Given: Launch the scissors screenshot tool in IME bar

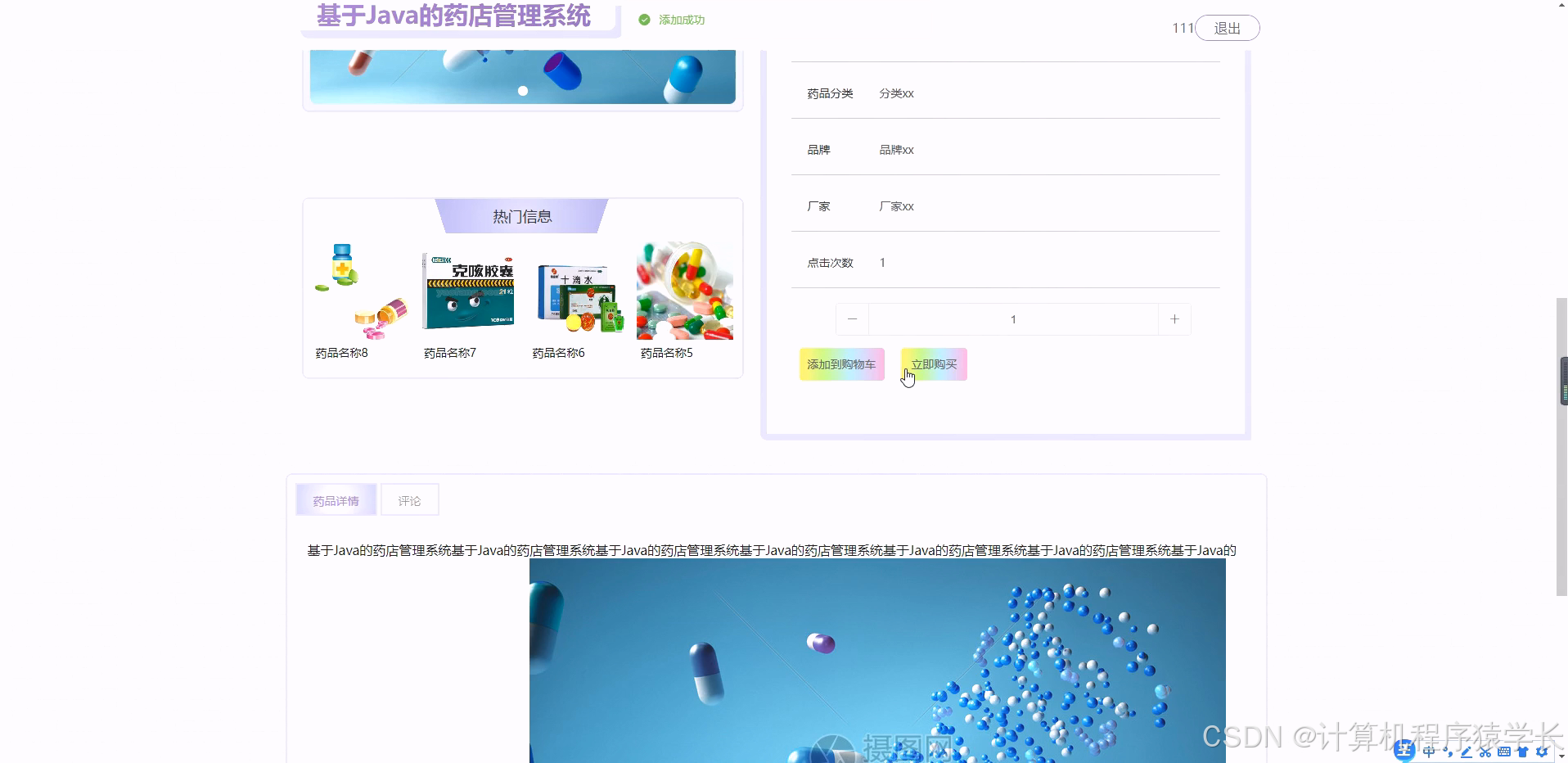Looking at the screenshot, I should pos(1485,752).
